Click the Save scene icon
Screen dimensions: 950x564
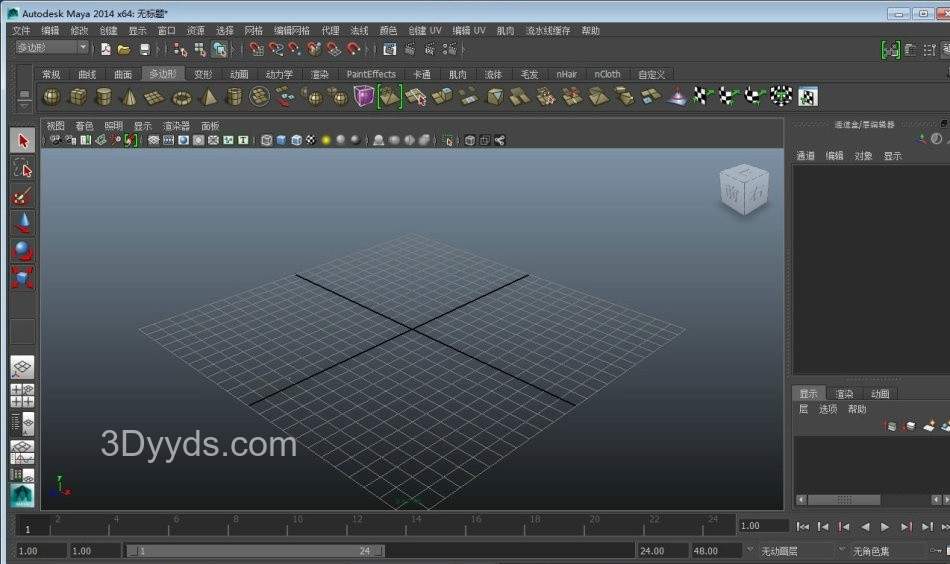(145, 49)
